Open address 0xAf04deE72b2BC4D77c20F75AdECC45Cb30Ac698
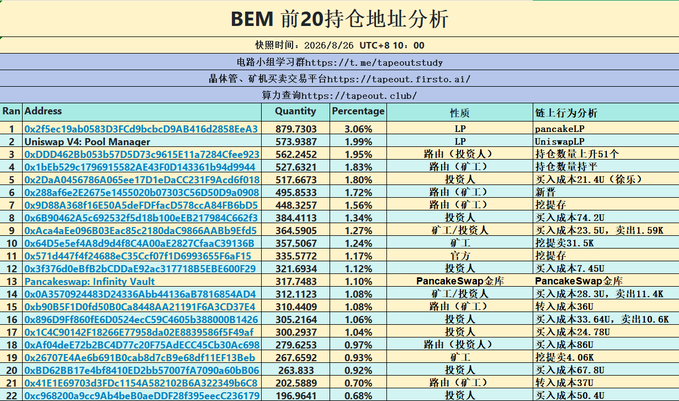679x401 pixels. 142,345
